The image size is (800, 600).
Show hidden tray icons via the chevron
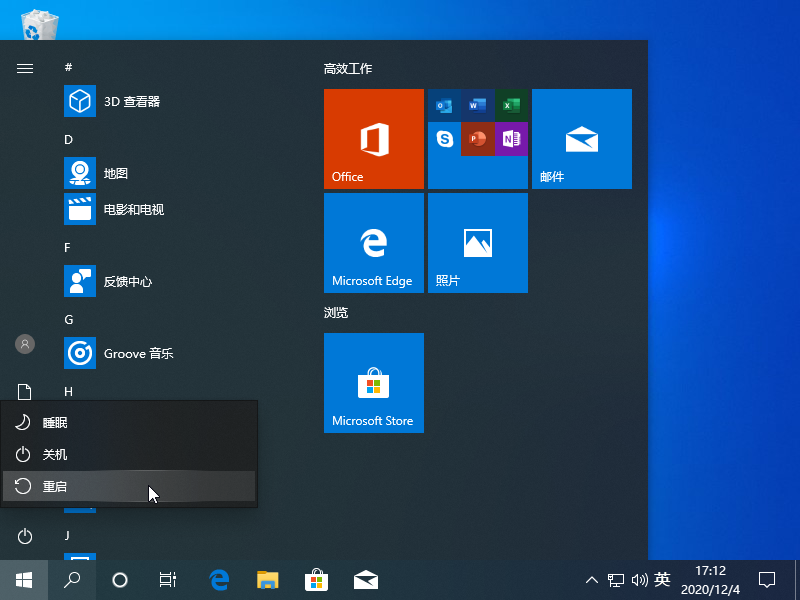[591, 579]
